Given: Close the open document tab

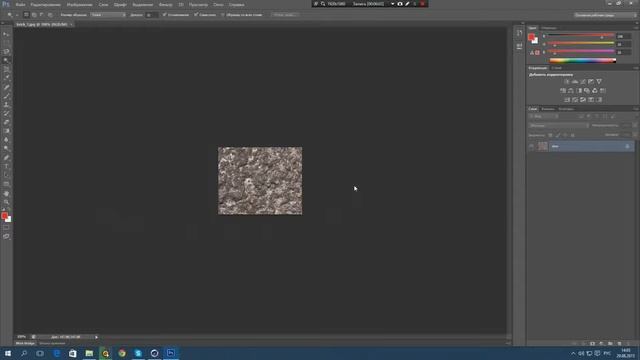Looking at the screenshot, I should 71,24.
